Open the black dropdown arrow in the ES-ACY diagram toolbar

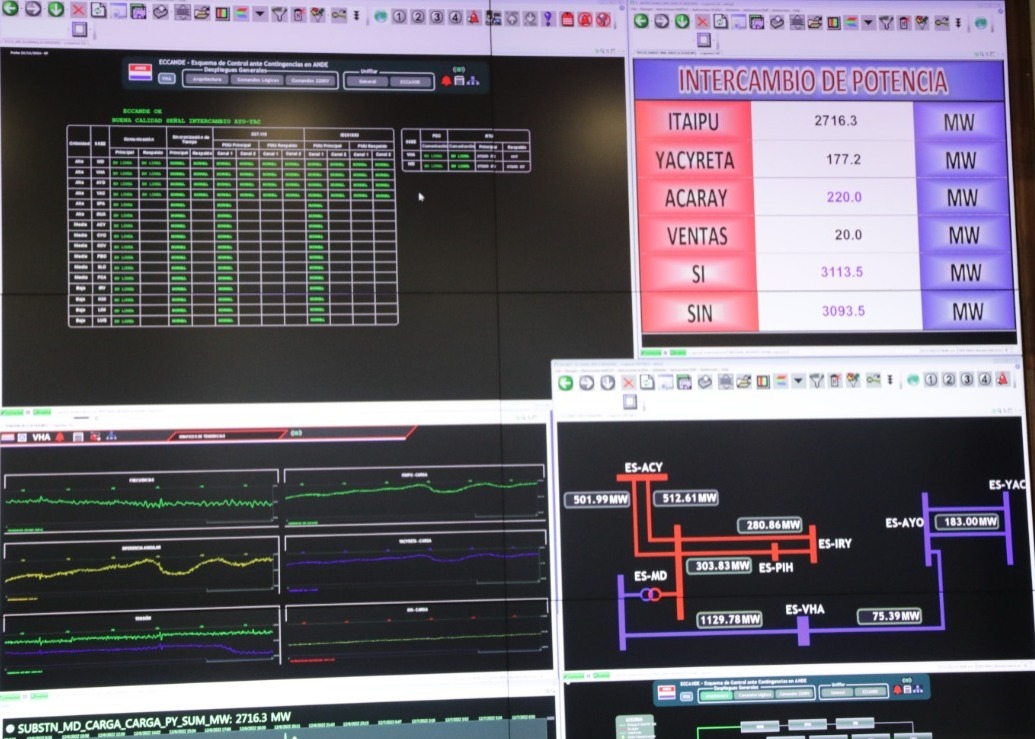point(798,381)
